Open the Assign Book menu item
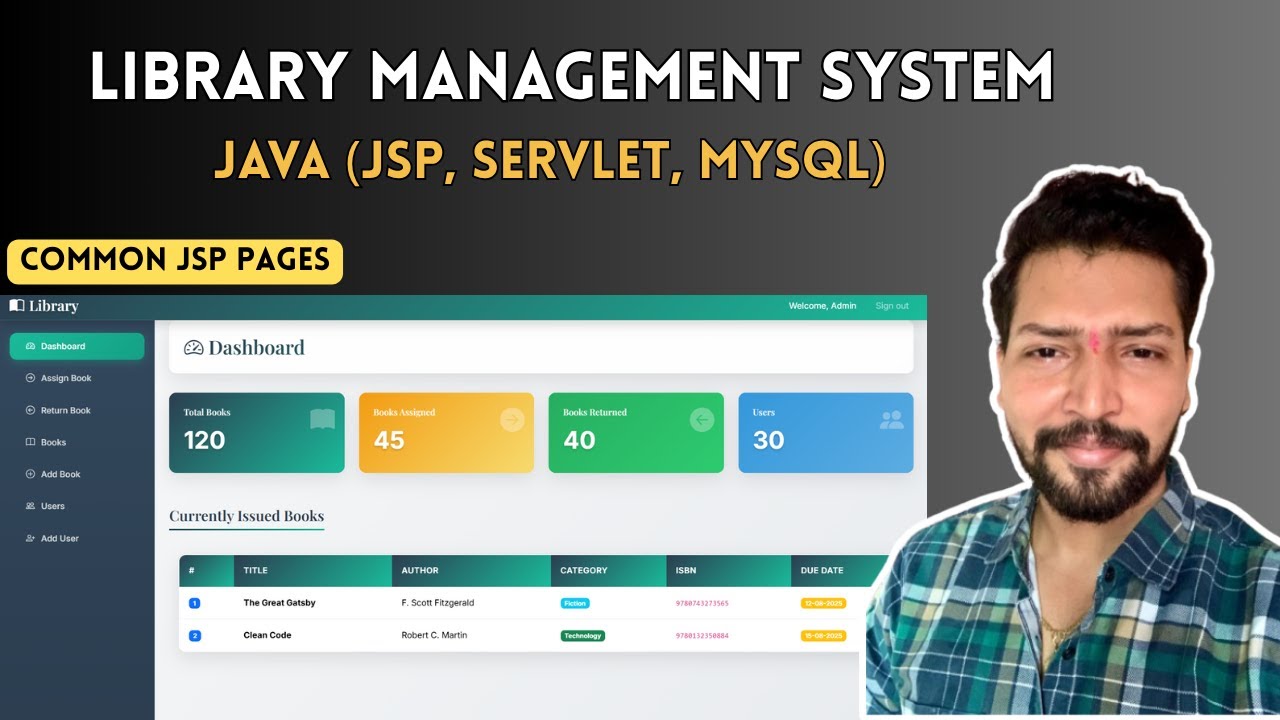Screen dimensions: 1280x720 click(x=77, y=378)
